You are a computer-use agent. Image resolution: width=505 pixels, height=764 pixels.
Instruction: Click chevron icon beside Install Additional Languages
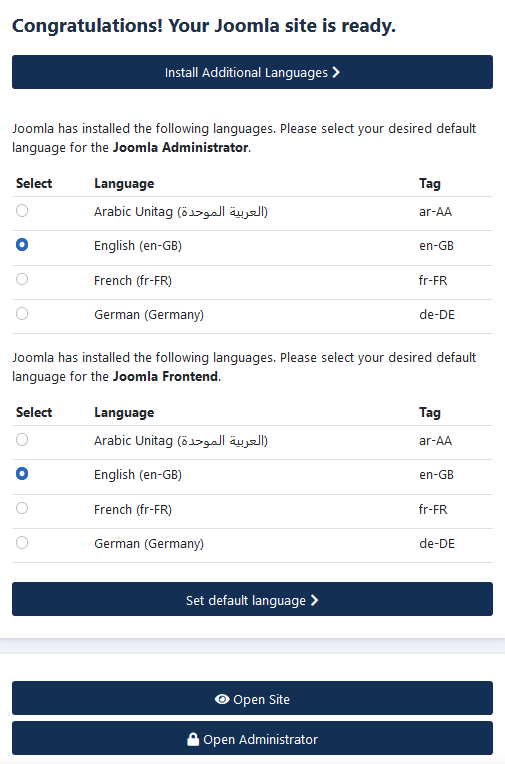[336, 72]
